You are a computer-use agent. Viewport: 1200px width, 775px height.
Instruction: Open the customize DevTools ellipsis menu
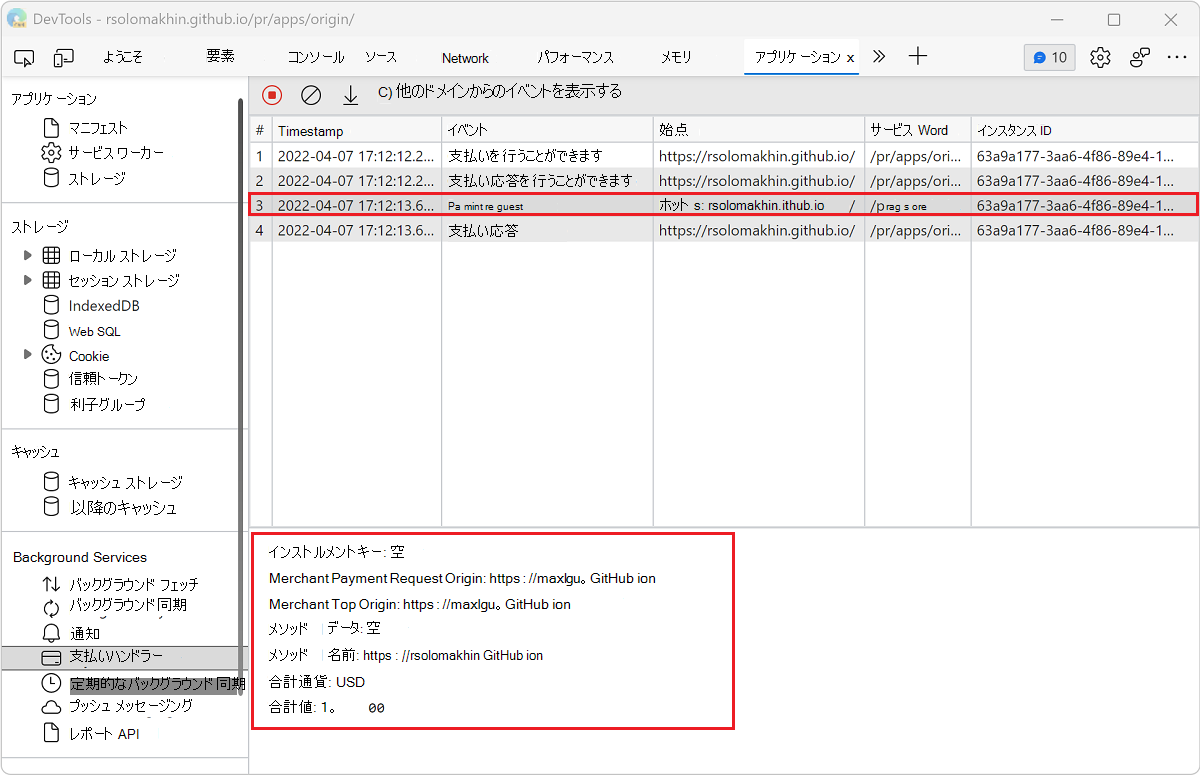click(1177, 58)
